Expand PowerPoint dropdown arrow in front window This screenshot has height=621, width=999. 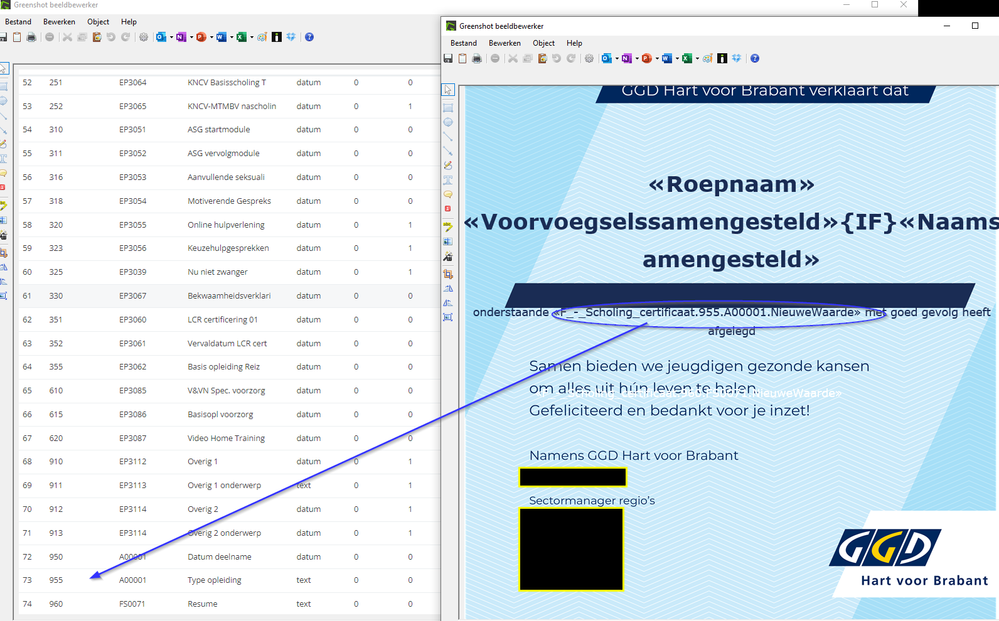658,59
